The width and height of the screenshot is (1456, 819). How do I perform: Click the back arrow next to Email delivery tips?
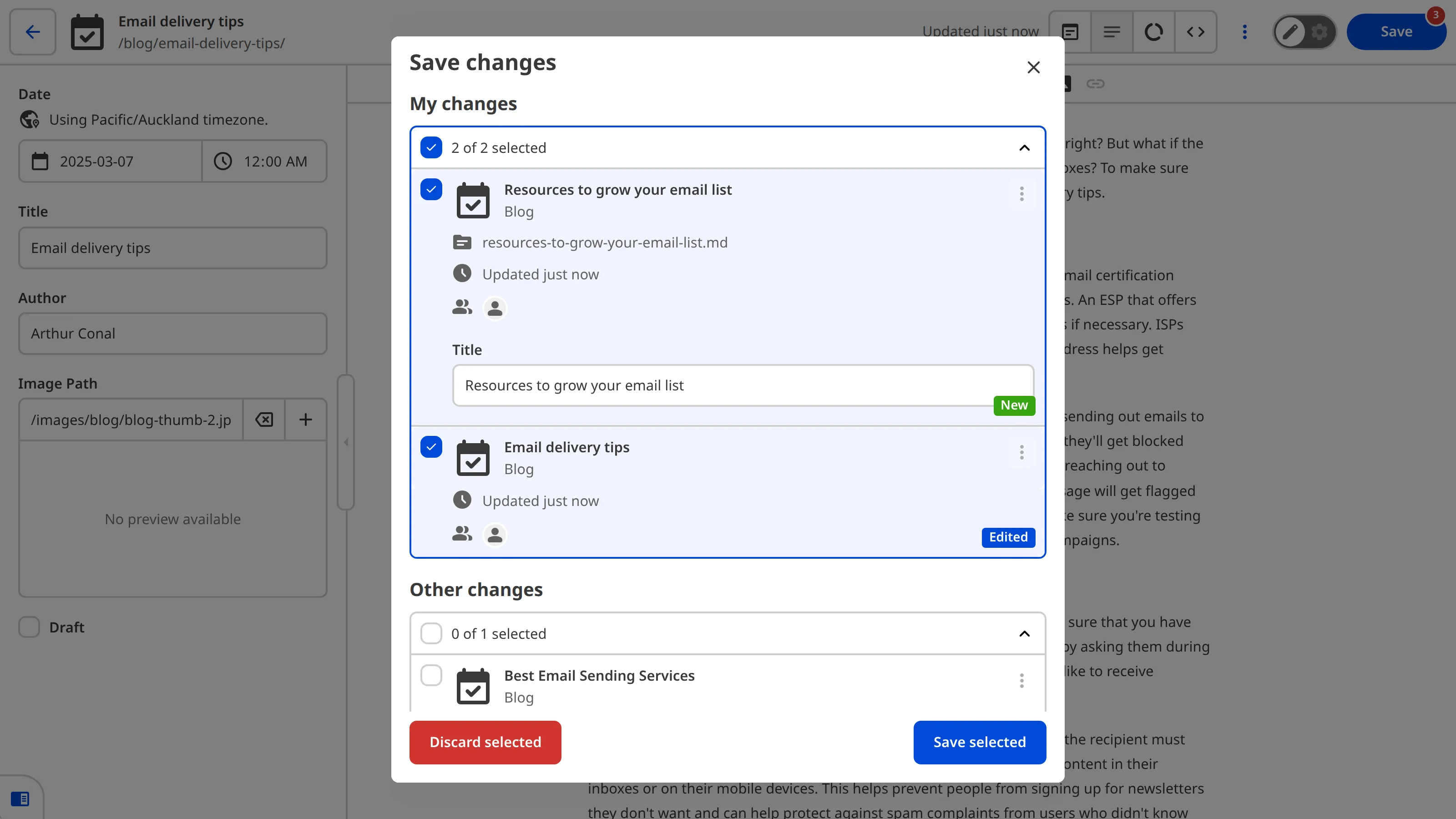pos(32,32)
